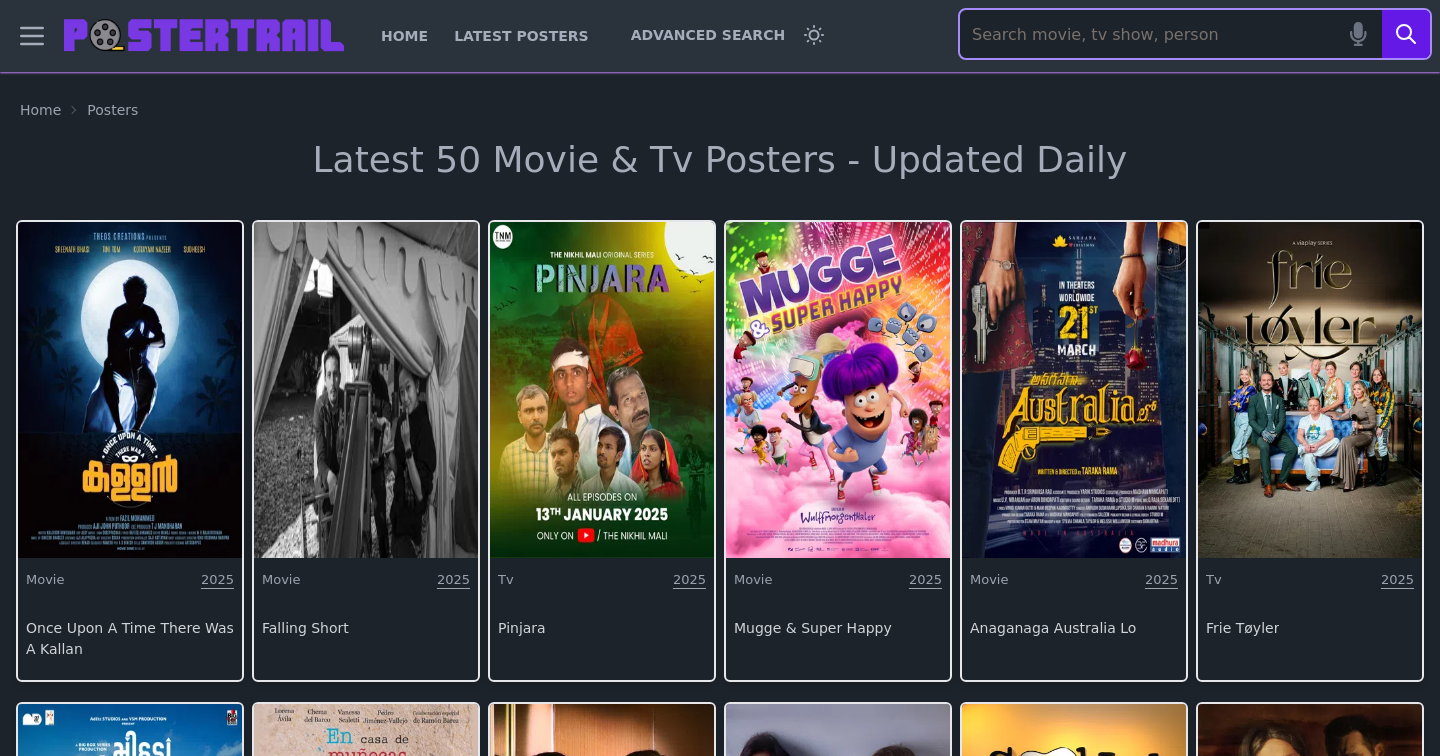Open the Frie Tøyler poster image
Screen dimensions: 1440x756
[x=1310, y=390]
